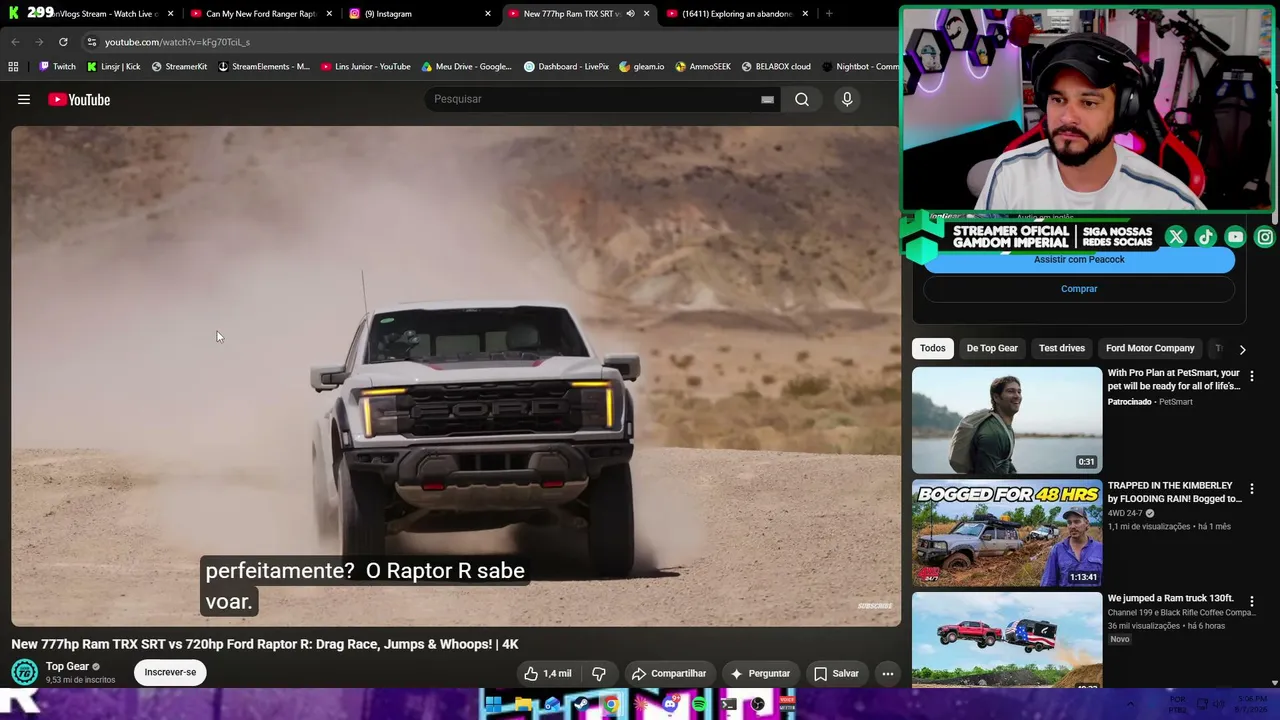This screenshot has width=1280, height=720.
Task: Open the YouTube guide hamburger menu
Action: (24, 99)
